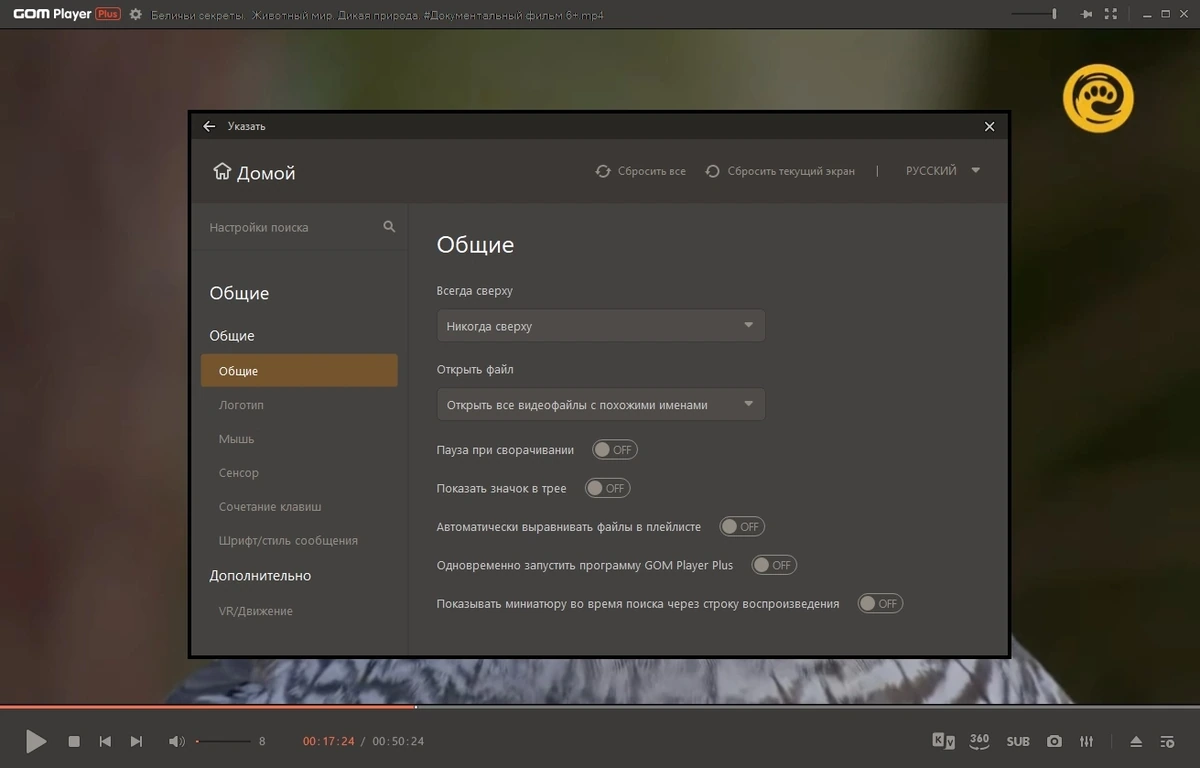Click the Plus badge in title bar

click(108, 15)
